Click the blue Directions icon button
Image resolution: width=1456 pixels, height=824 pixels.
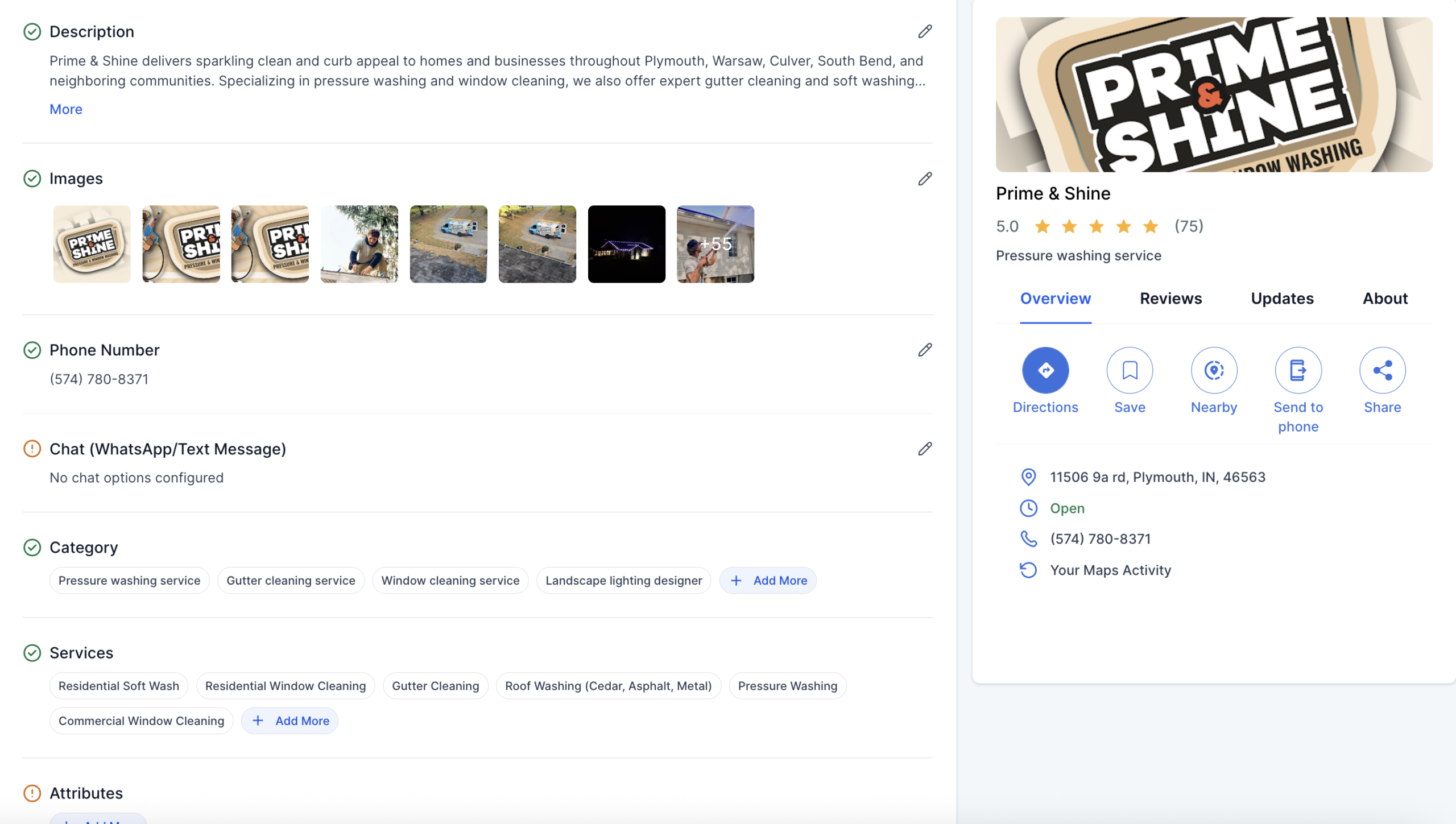pos(1045,370)
